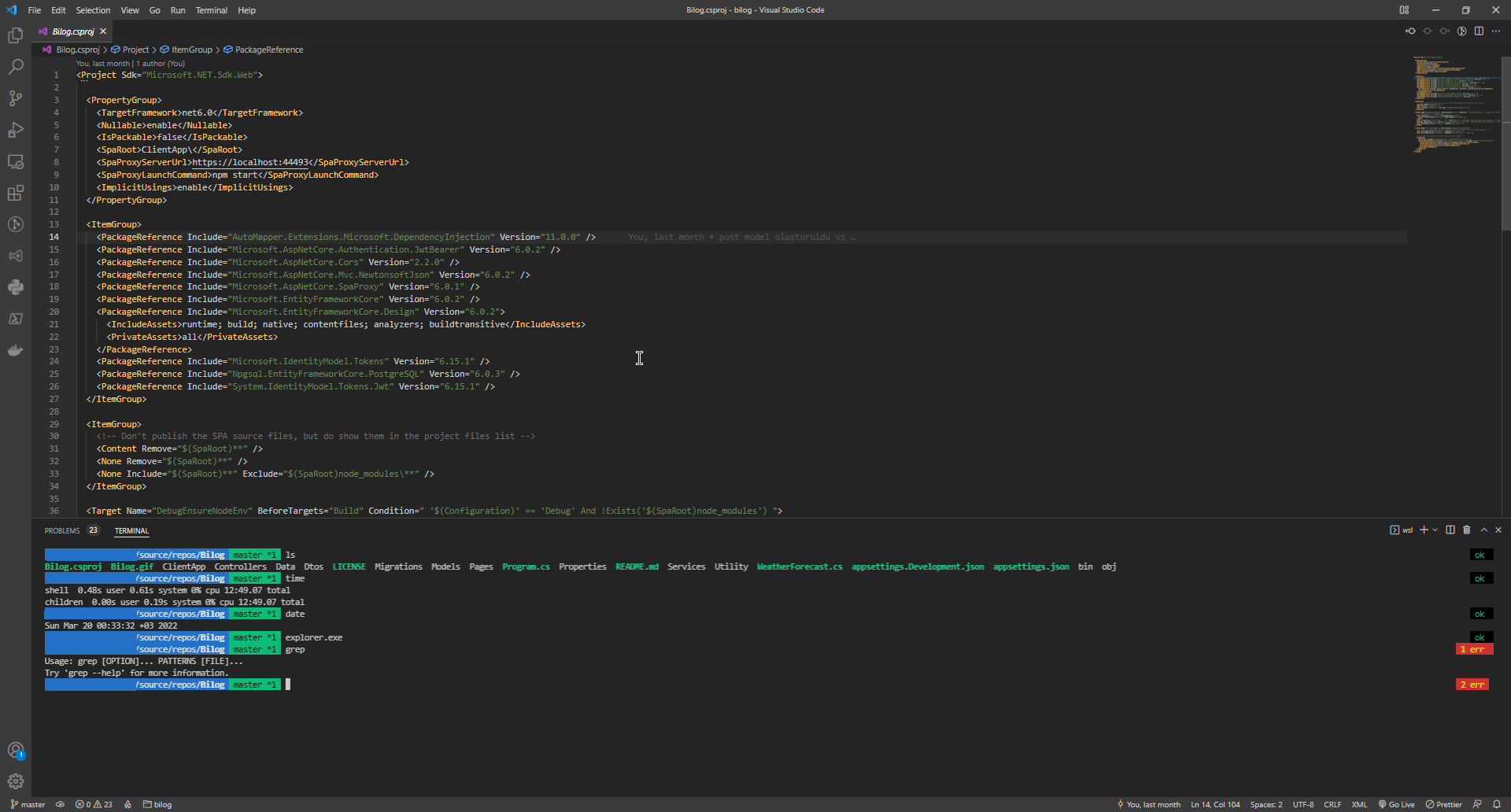Open the Edit menu

point(58,10)
